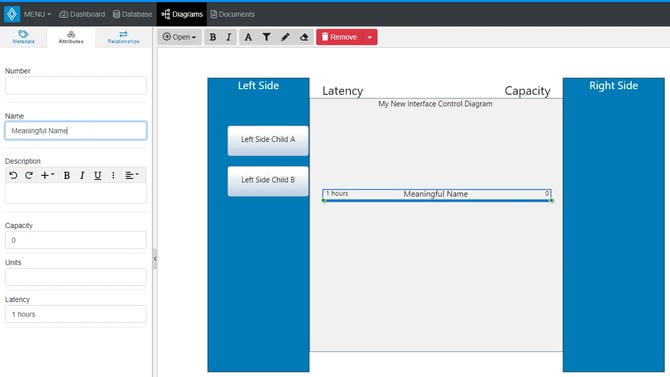Toggle italic in the diagram toolbar

(x=229, y=37)
